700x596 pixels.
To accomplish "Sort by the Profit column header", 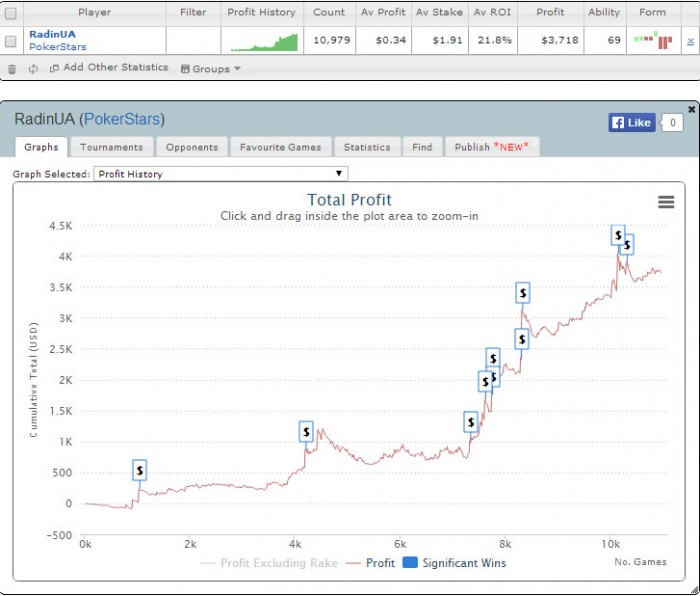I will point(550,13).
